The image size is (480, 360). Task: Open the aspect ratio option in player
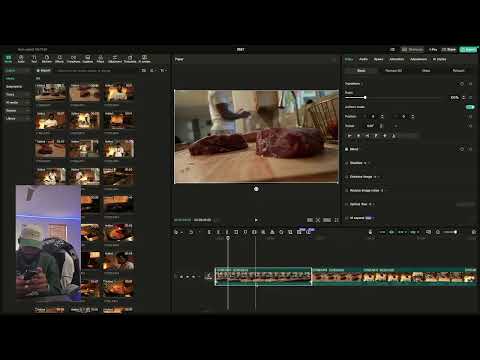click(x=327, y=220)
